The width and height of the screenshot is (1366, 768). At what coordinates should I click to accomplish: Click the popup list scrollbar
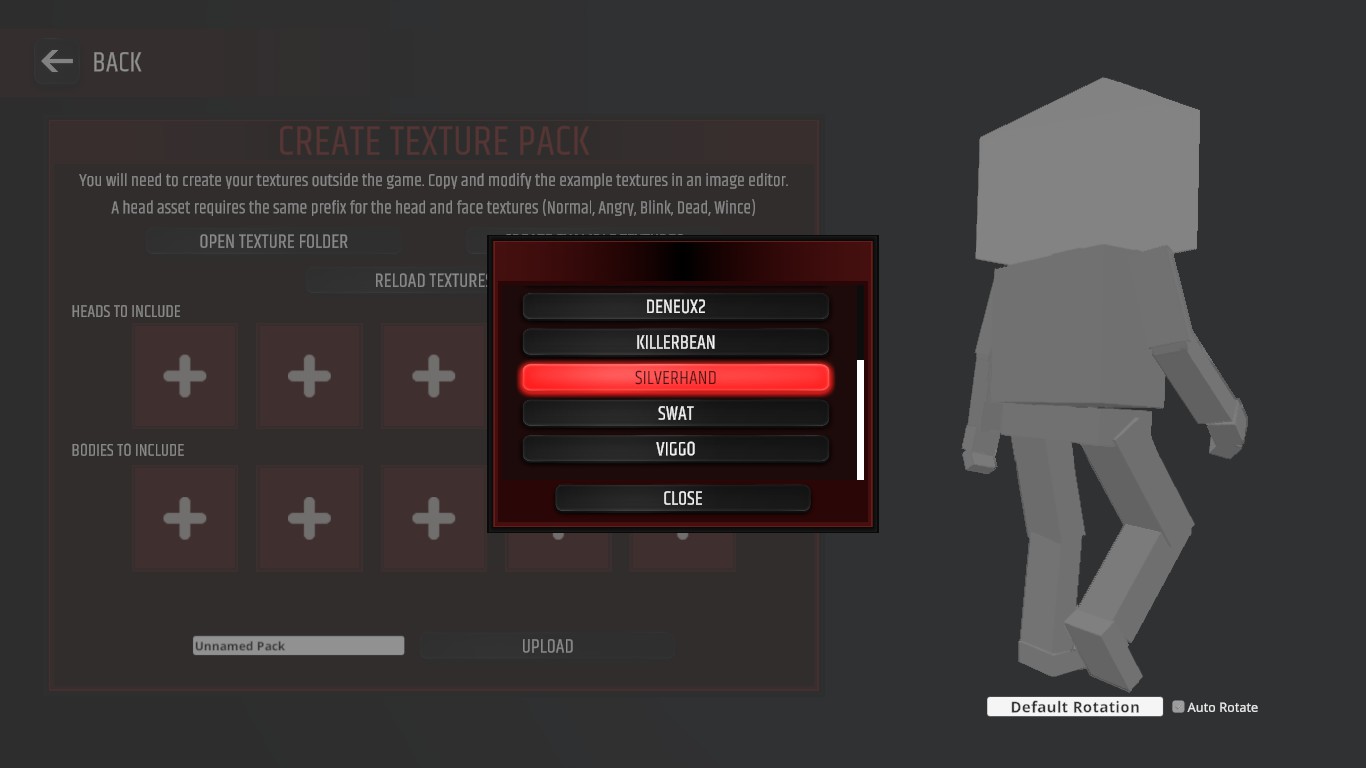(x=860, y=420)
